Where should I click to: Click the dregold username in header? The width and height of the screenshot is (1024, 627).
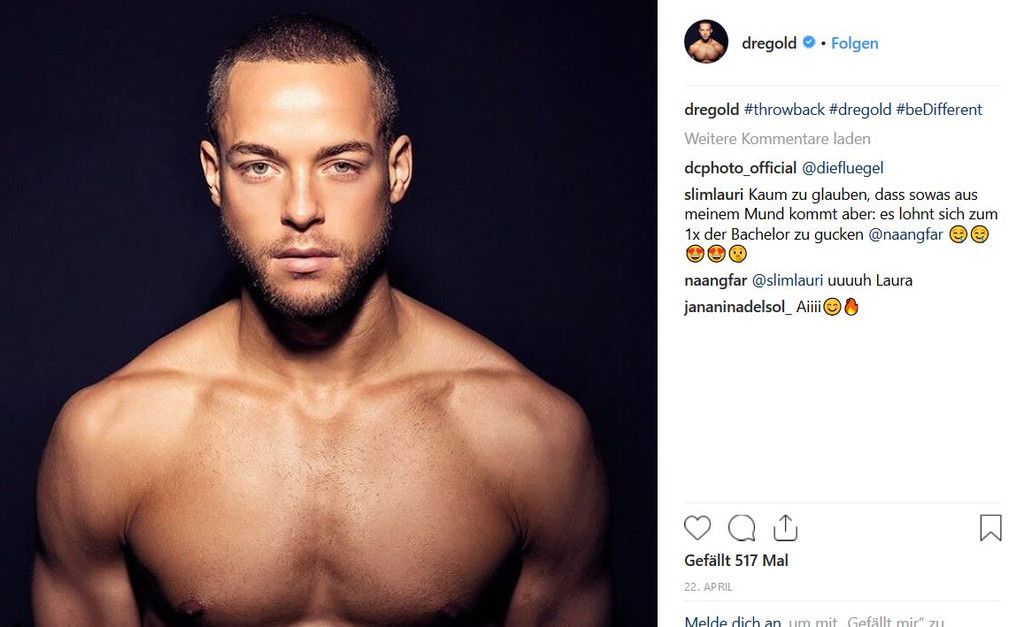tap(769, 43)
